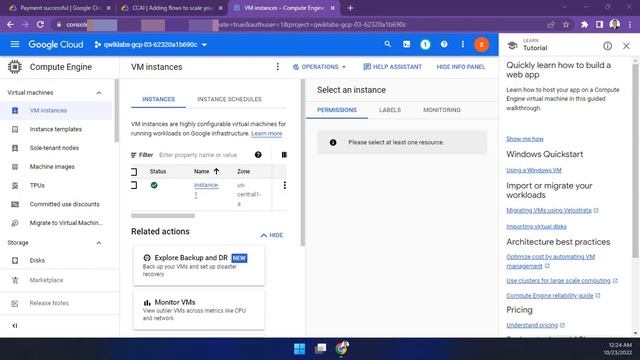The width and height of the screenshot is (640, 360).
Task: Click the Learn more link
Action: 267,133
